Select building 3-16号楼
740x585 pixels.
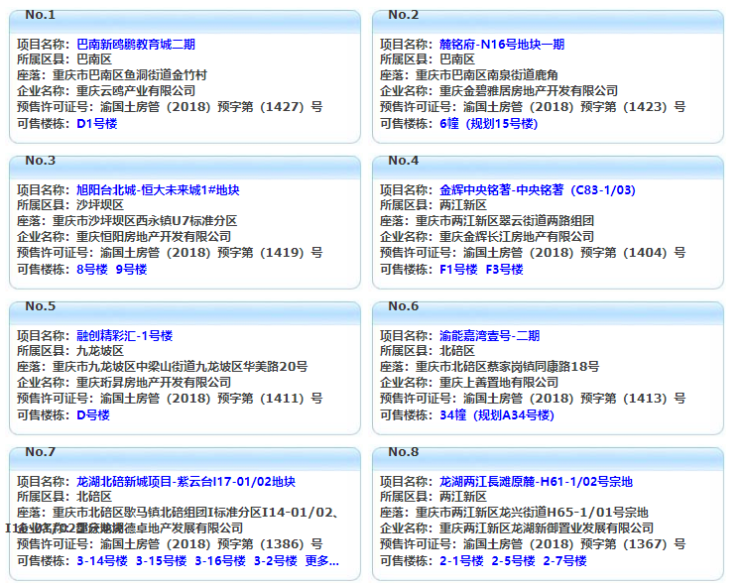pyautogui.click(x=220, y=561)
